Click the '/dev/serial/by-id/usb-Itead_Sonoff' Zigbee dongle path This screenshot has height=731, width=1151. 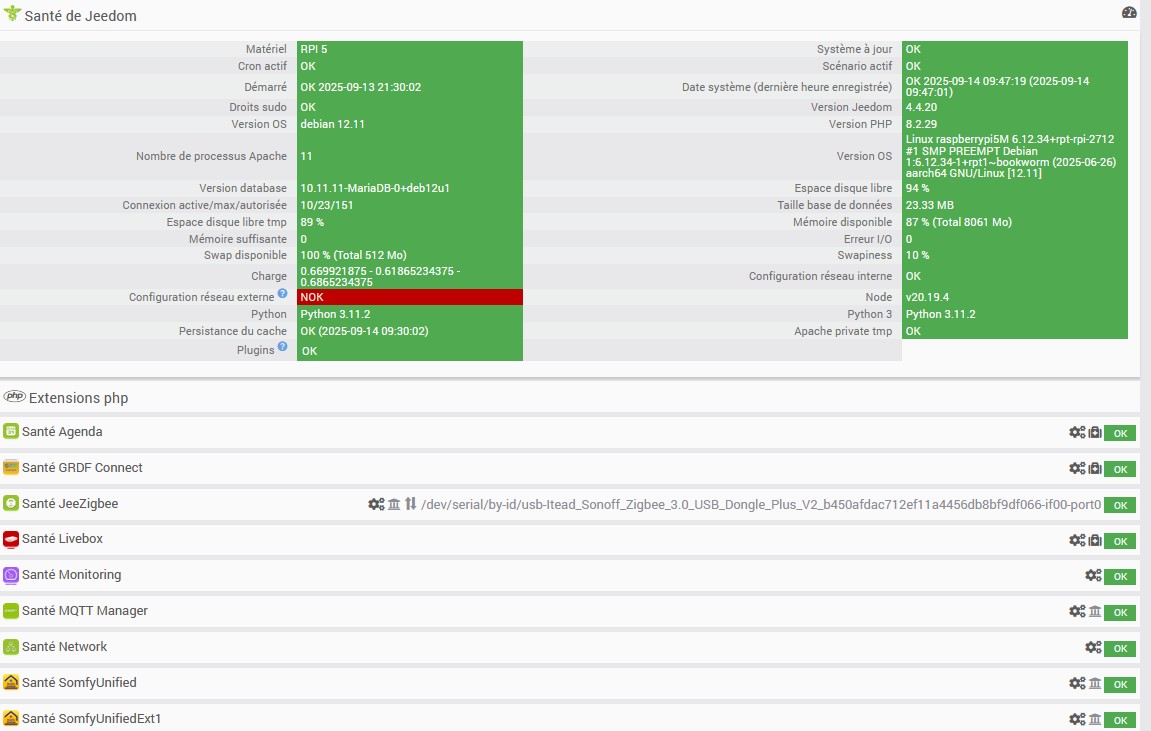[761, 505]
